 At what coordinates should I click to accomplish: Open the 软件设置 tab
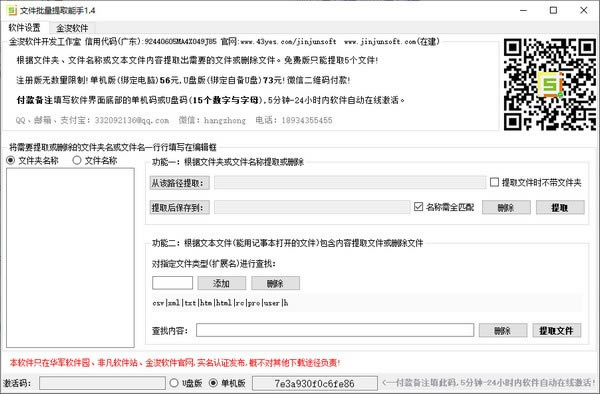coord(24,28)
